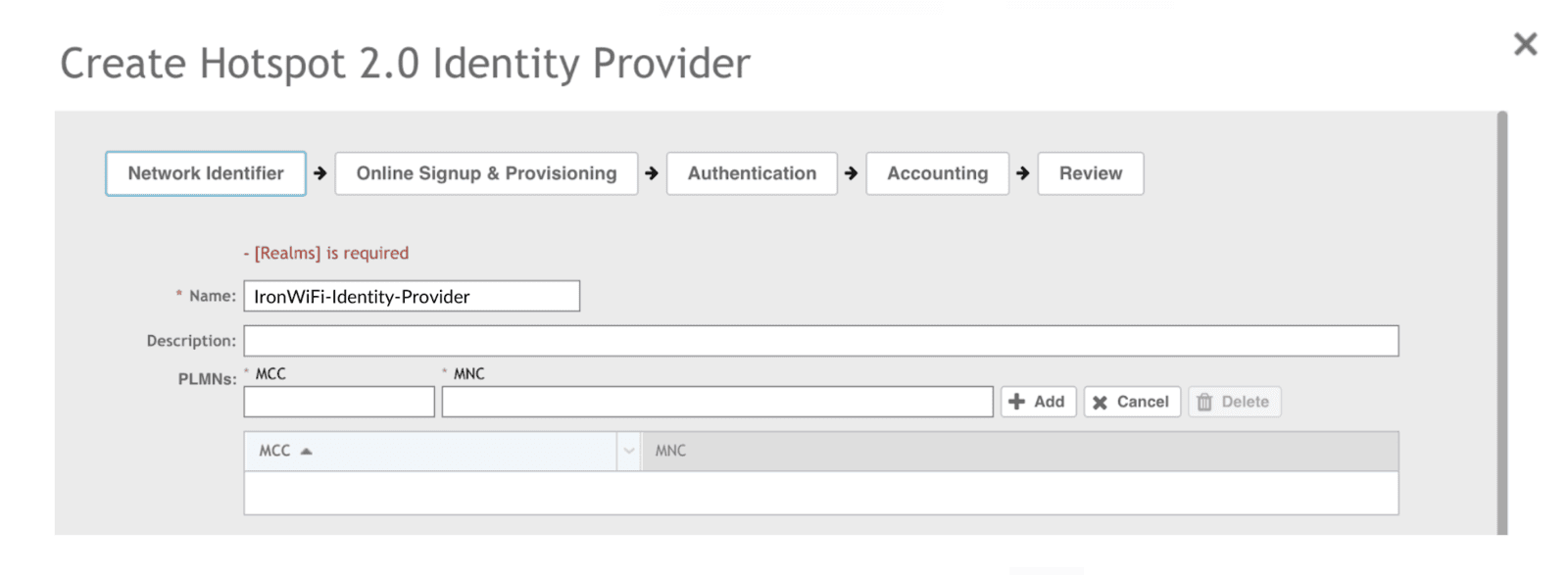Open the MCC column dropdown menu
The height and width of the screenshot is (575, 1568).
tap(629, 451)
